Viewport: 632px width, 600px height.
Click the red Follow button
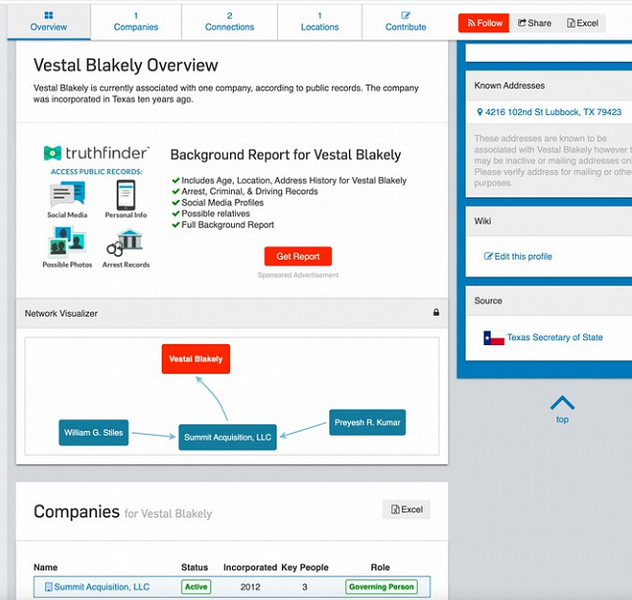click(484, 23)
